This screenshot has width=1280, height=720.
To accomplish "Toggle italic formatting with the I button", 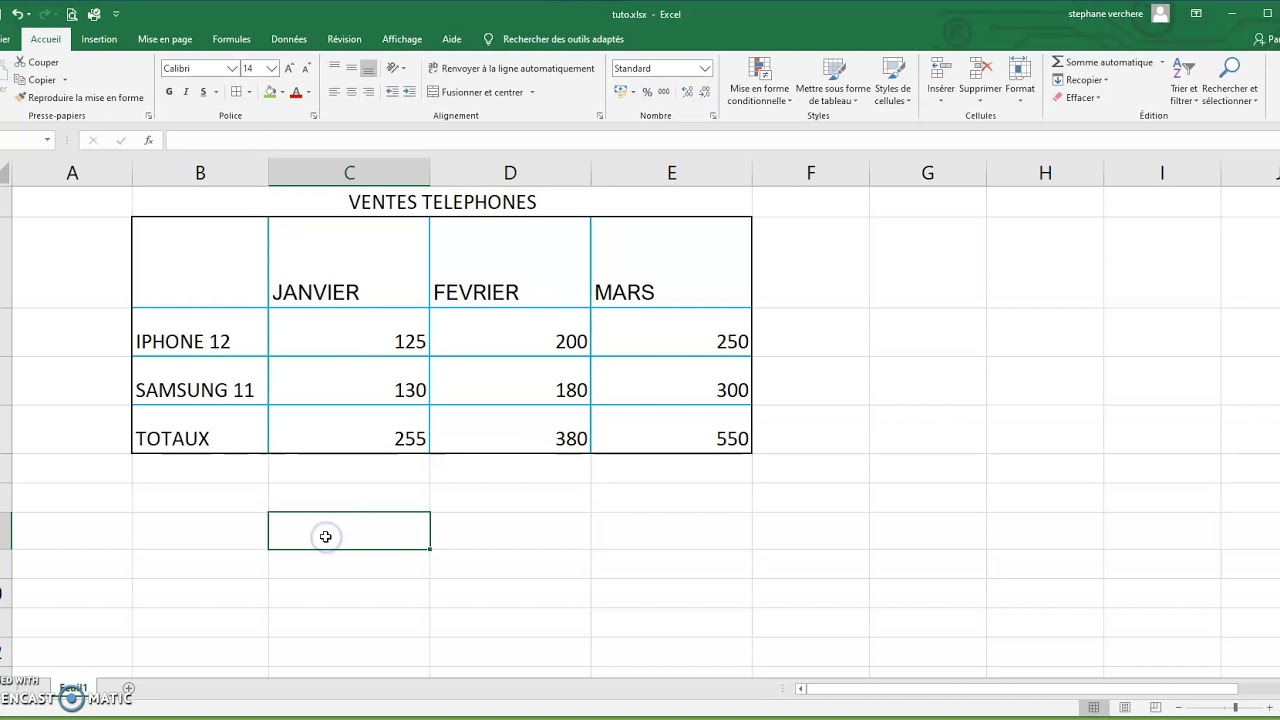I will point(186,92).
